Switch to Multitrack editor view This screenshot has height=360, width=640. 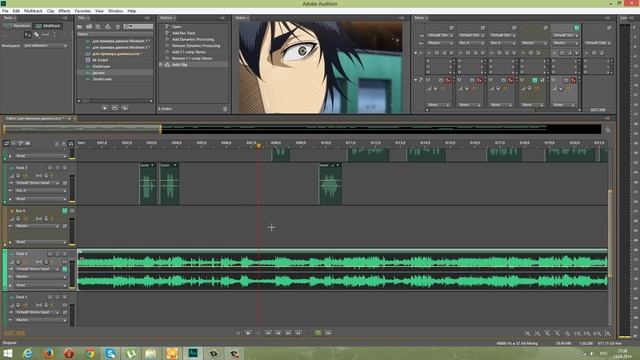[48, 26]
